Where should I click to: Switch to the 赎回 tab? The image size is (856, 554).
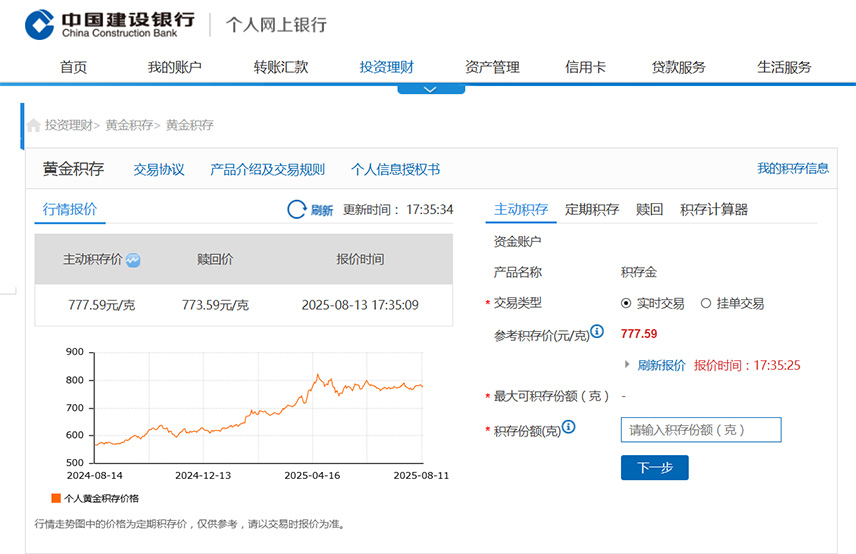(649, 210)
